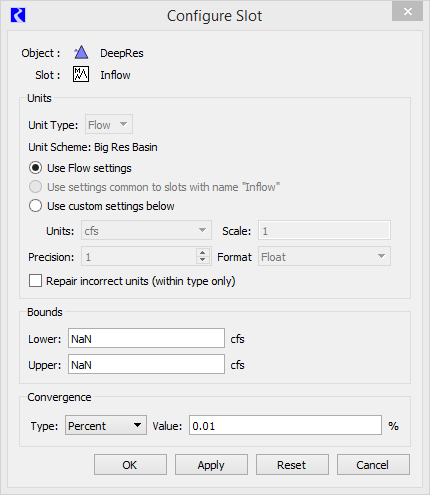This screenshot has width=430, height=495.
Task: Open the Convergence Type Percent dropdown
Action: point(106,425)
